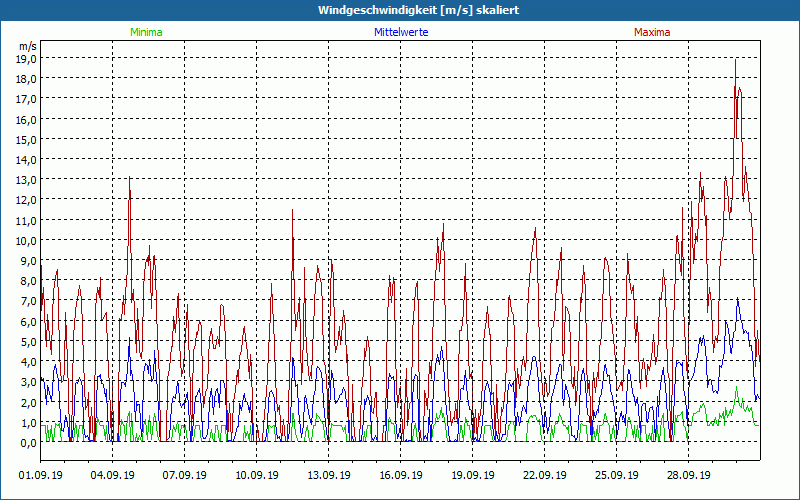Click the 8,0 y-axis value
This screenshot has width=800, height=500.
point(30,281)
